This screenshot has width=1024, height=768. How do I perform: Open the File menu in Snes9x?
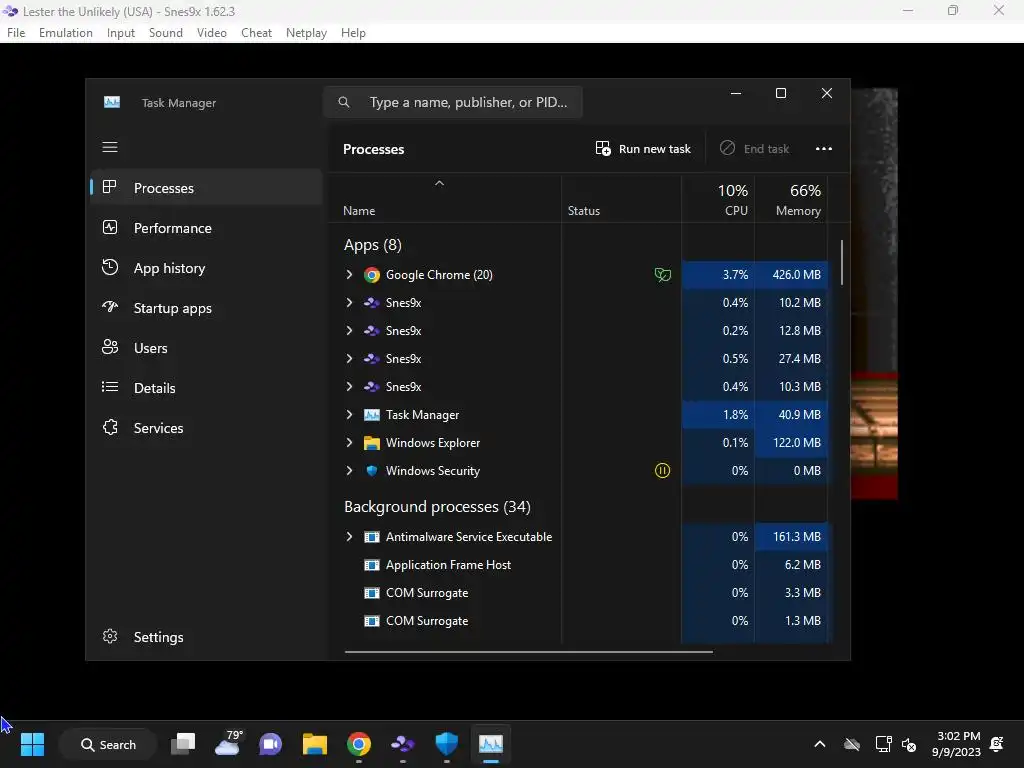(16, 33)
